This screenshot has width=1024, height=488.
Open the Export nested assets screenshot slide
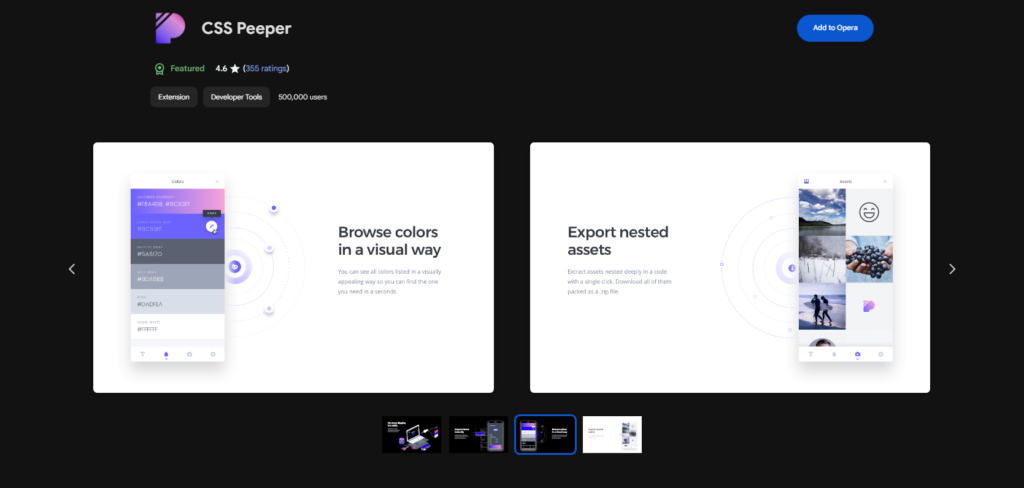(x=729, y=267)
